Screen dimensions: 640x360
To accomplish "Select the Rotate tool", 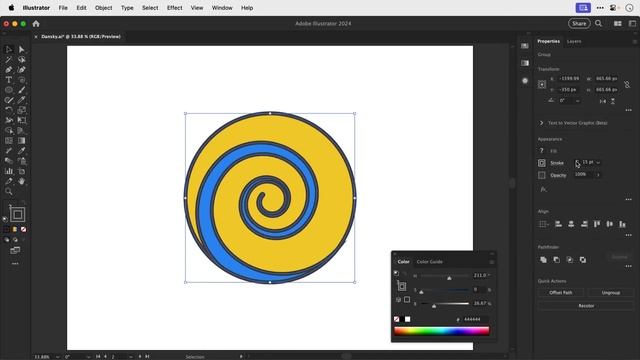I will click(x=9, y=110).
